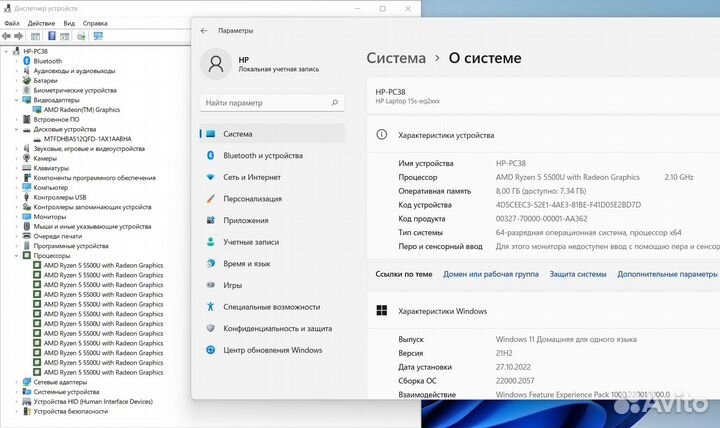Click the Камеры camera icon in tree
The image size is (720, 428).
tap(27, 158)
